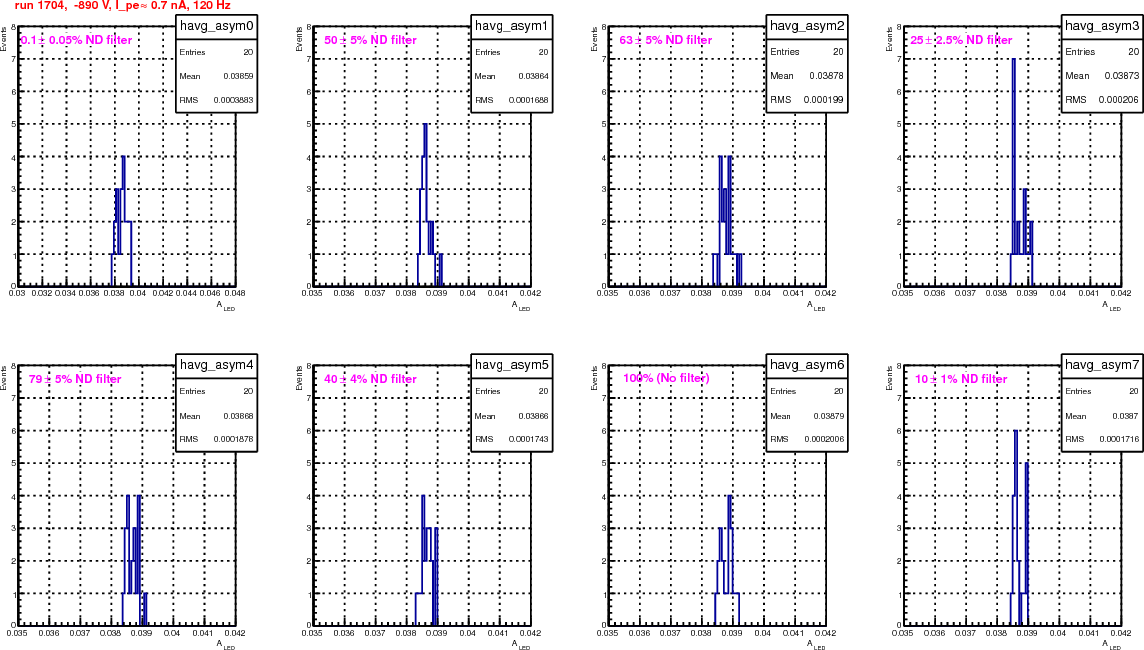The image size is (1144, 650).
Task: Click the RMS value 0.000199
Action: click(824, 100)
